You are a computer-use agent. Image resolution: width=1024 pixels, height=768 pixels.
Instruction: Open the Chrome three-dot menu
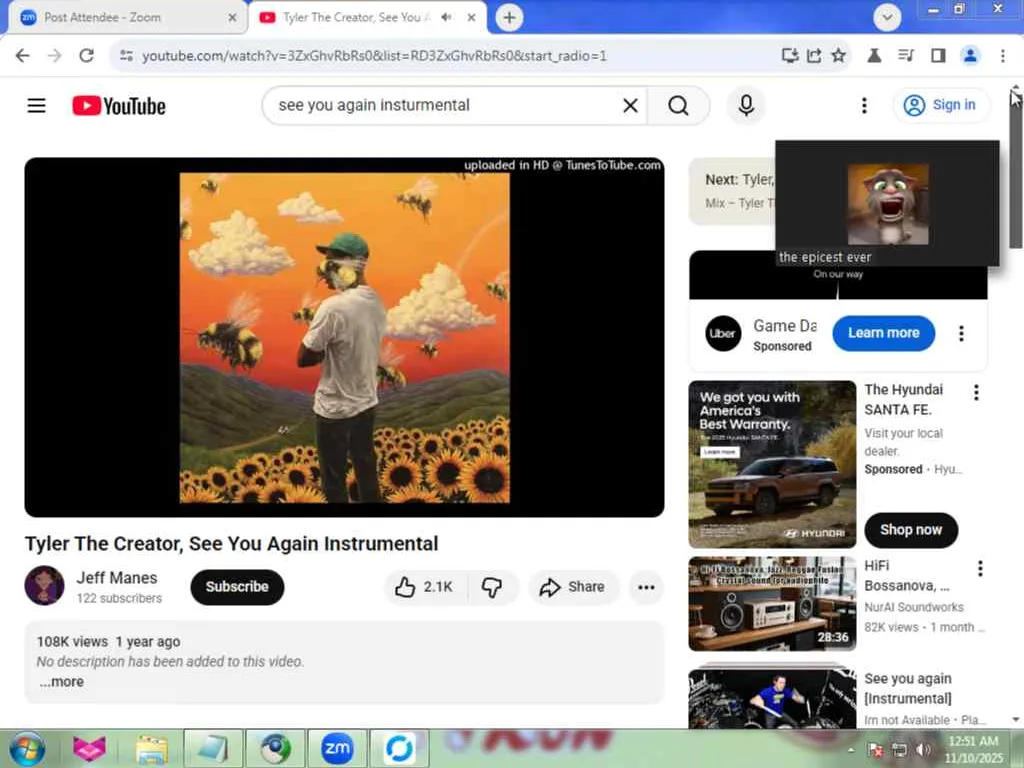click(x=1002, y=56)
